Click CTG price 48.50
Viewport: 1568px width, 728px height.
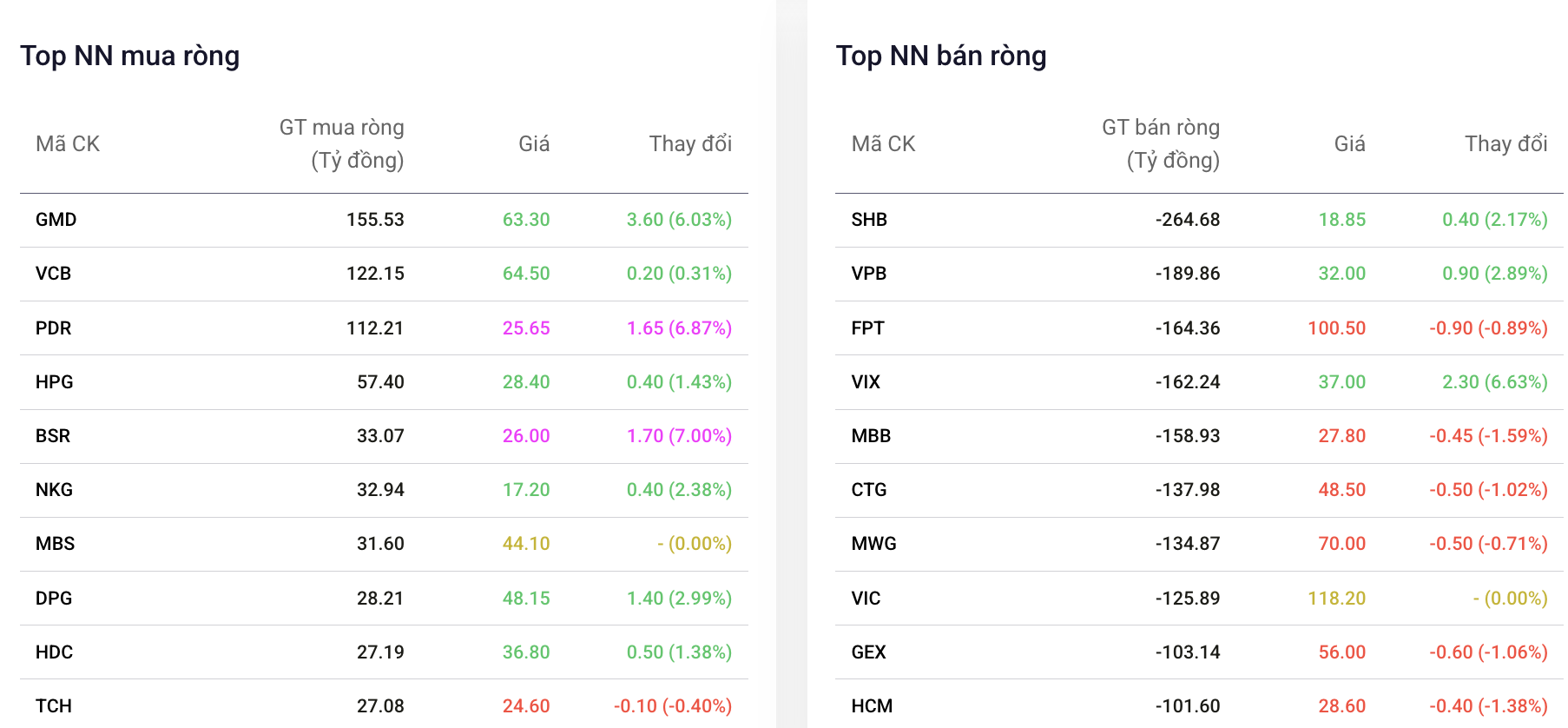1342,490
